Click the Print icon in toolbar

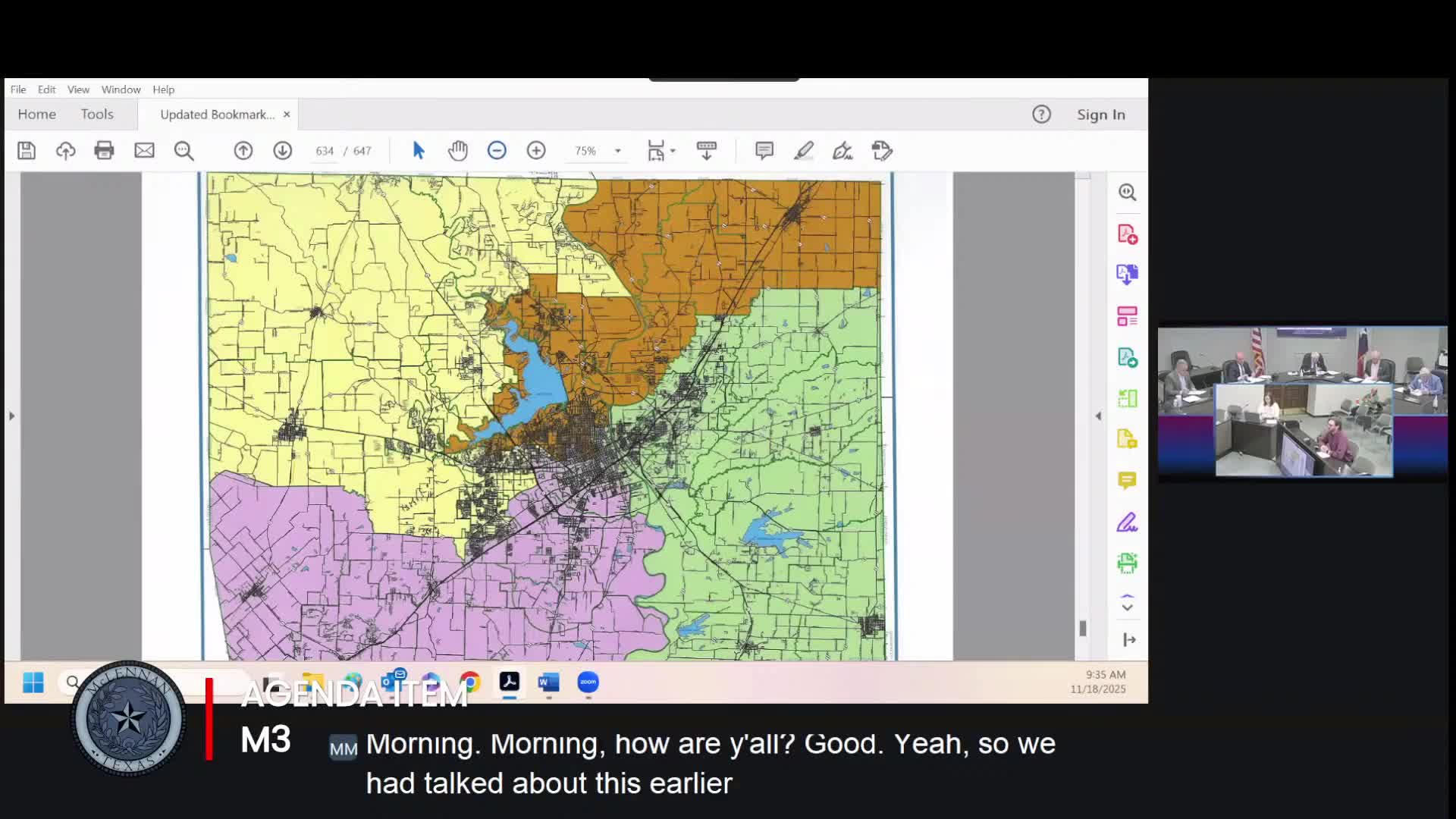[104, 151]
